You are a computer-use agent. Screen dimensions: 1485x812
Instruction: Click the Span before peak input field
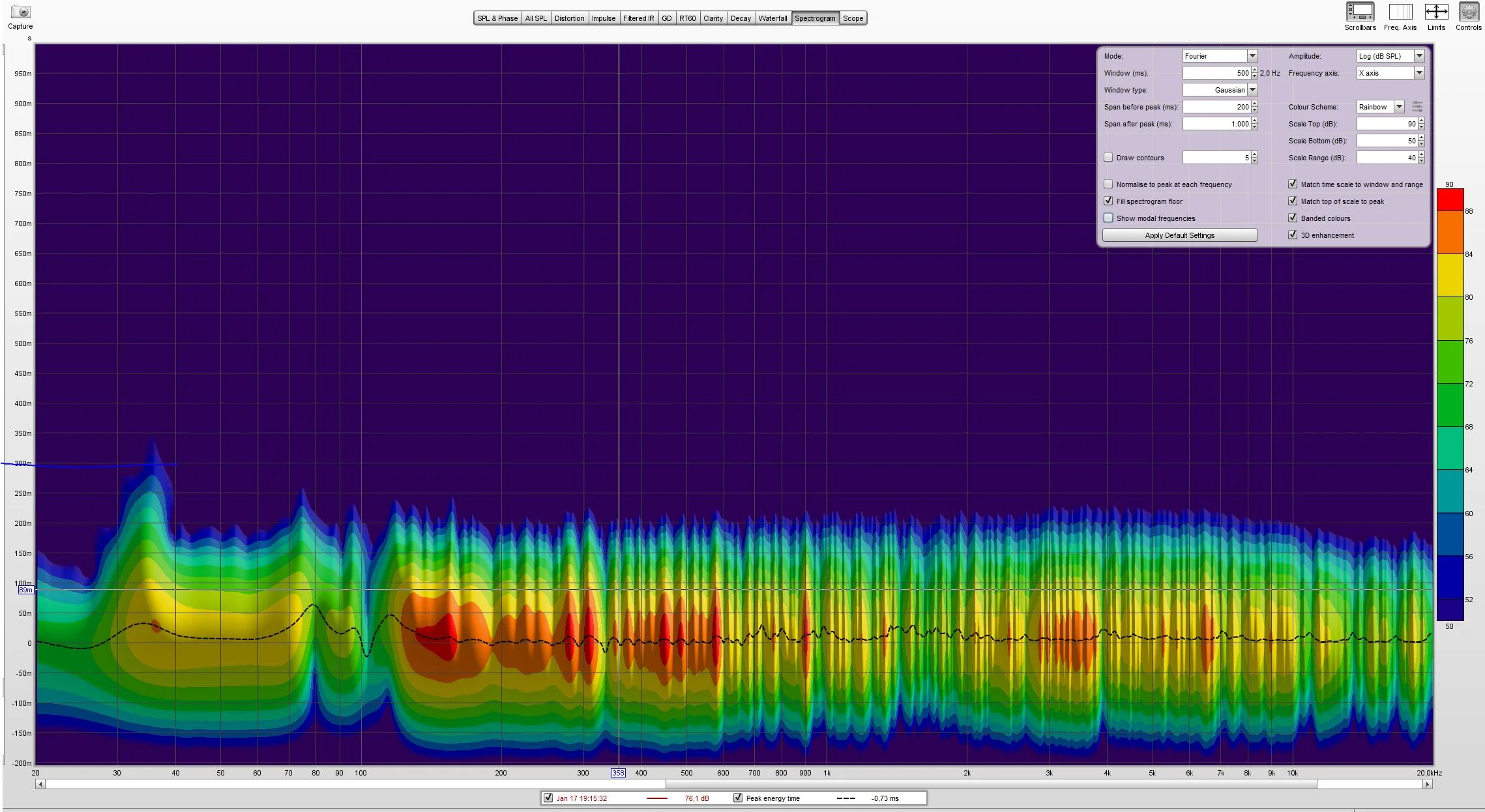tap(1216, 107)
